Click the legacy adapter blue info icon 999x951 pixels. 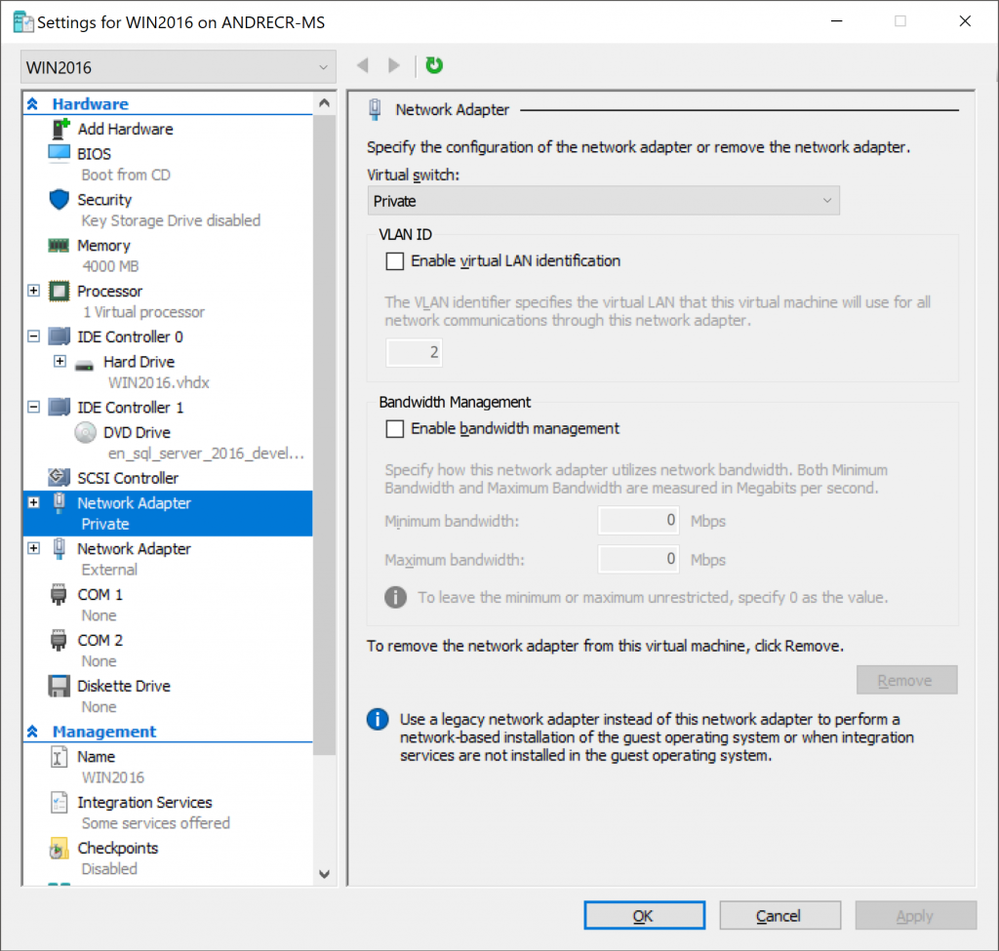(x=378, y=719)
